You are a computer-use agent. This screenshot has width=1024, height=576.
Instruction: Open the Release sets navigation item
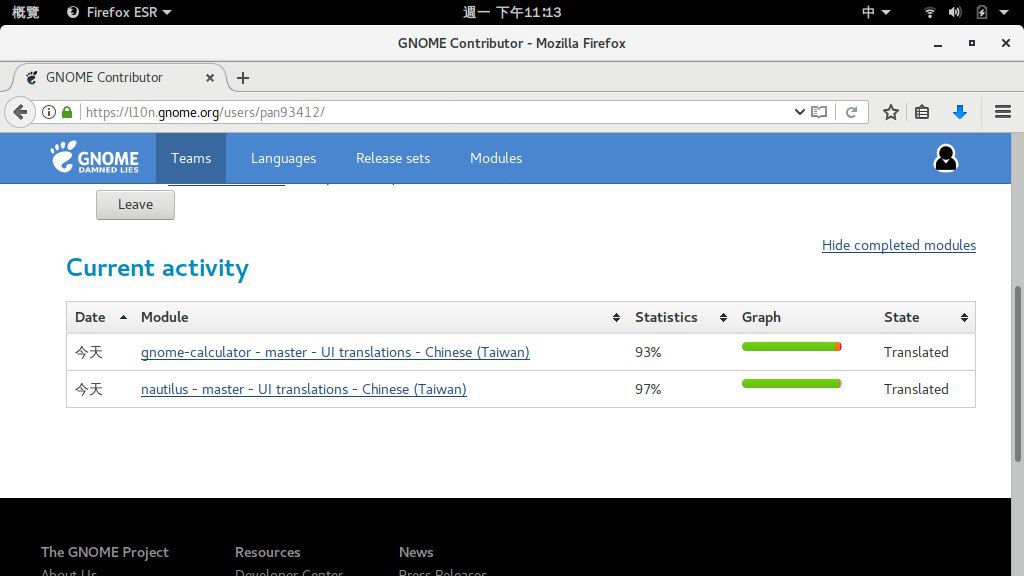tap(393, 158)
